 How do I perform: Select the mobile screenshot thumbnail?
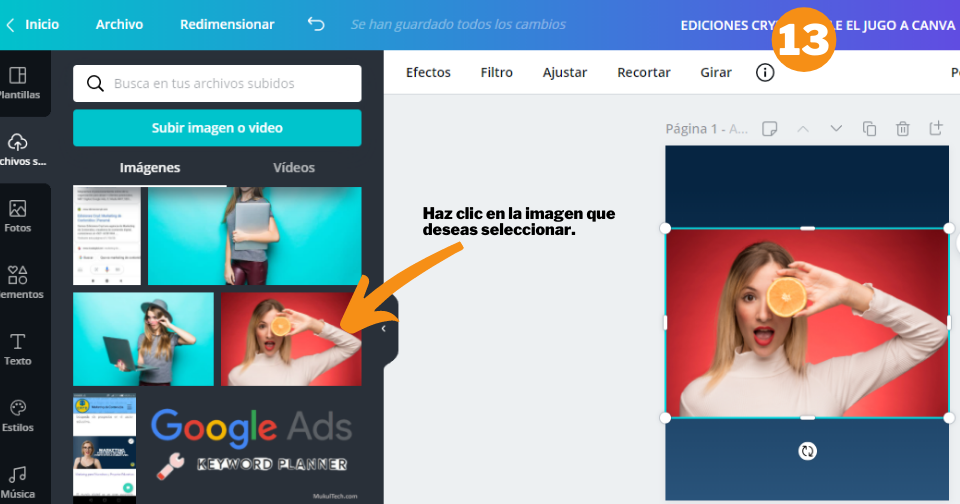pyautogui.click(x=105, y=448)
